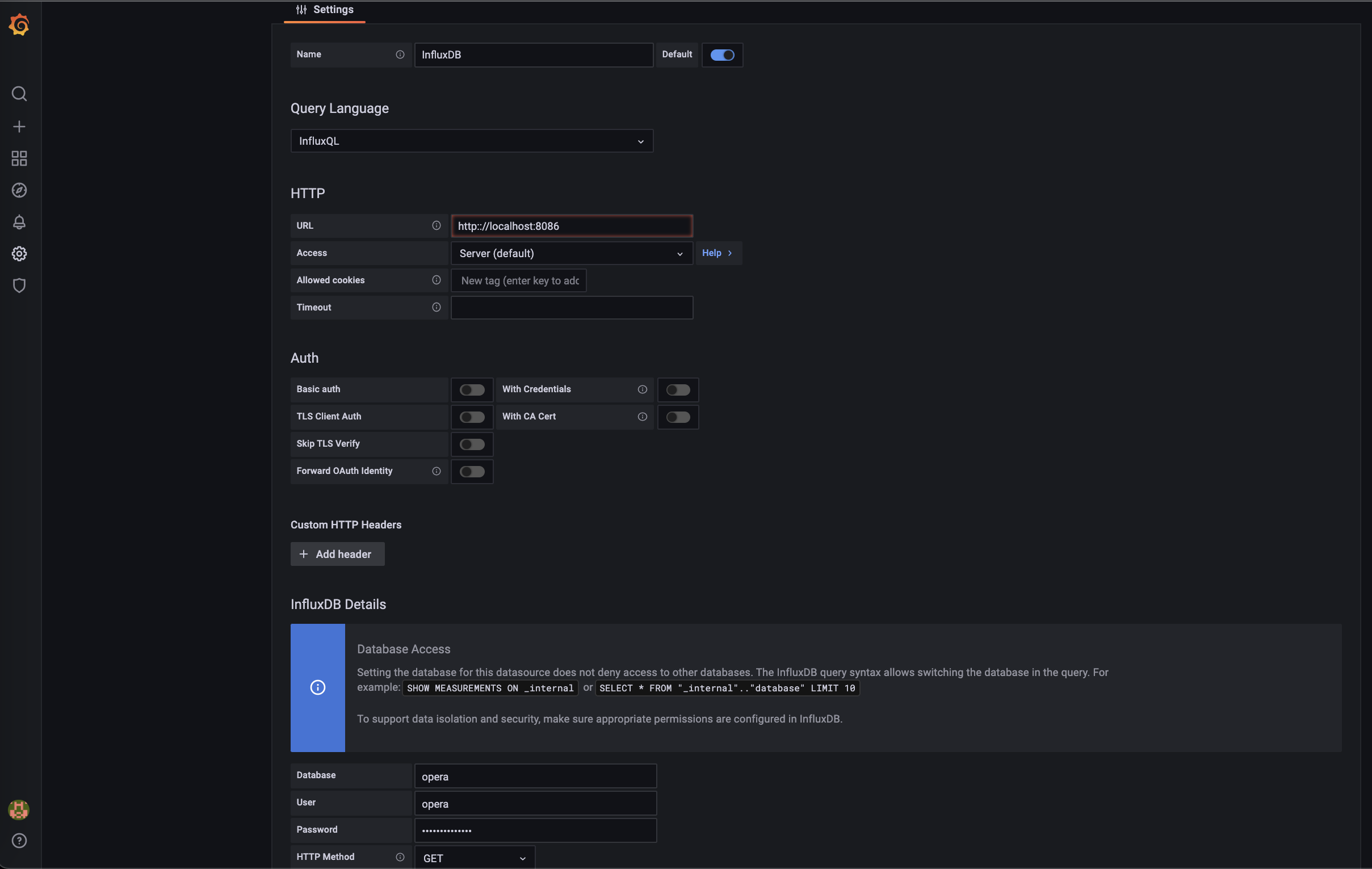Open the user profile avatar
Viewport: 1372px width, 869px height.
19,810
